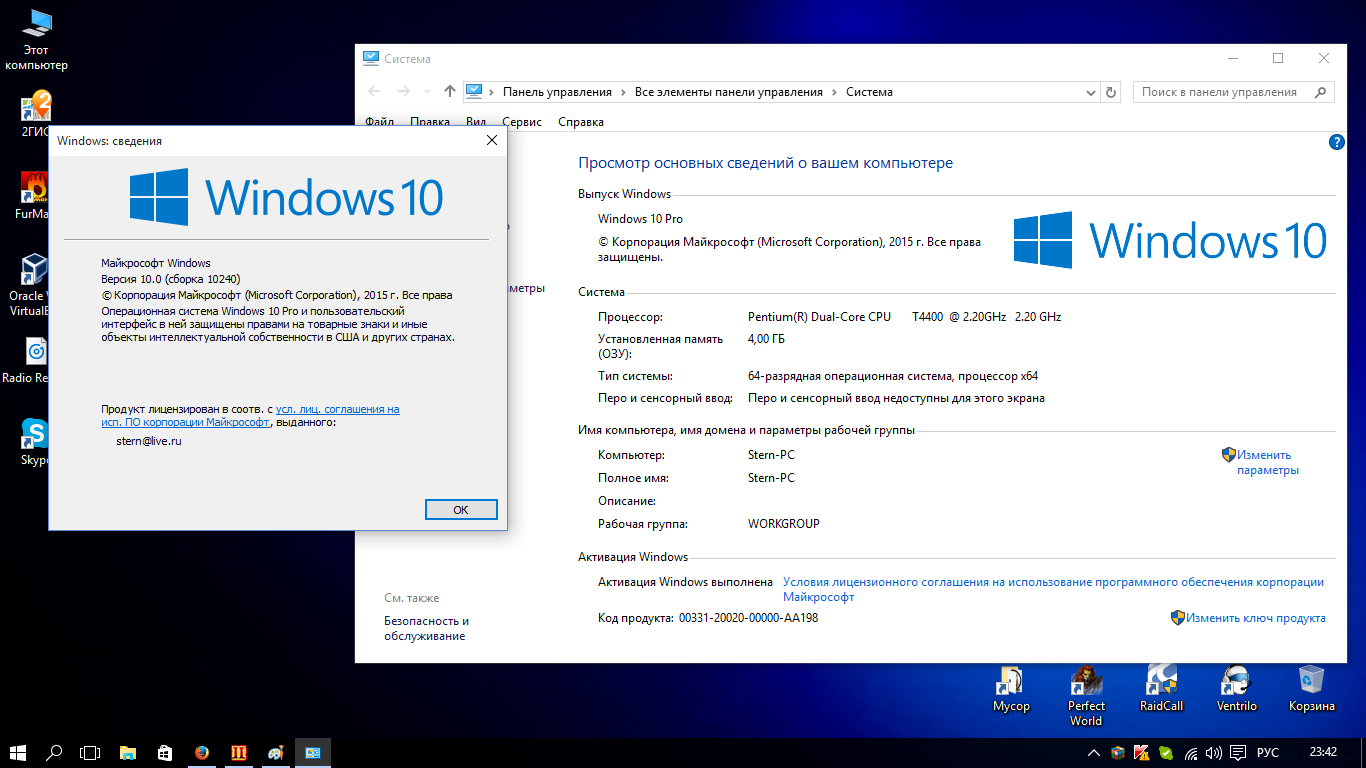Open the Сервис menu
This screenshot has height=768, width=1366.
click(x=522, y=122)
